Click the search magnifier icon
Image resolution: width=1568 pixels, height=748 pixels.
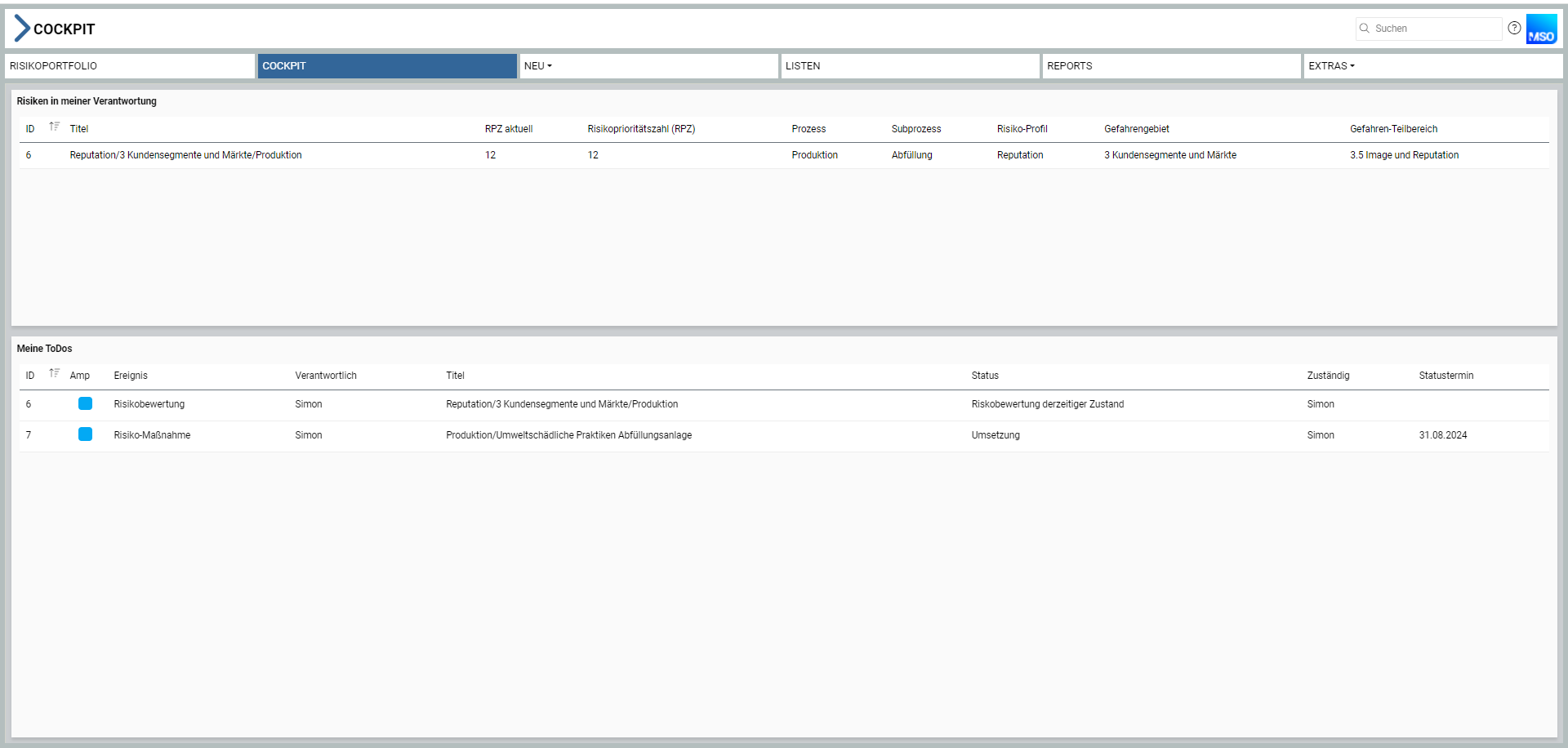click(x=1364, y=29)
